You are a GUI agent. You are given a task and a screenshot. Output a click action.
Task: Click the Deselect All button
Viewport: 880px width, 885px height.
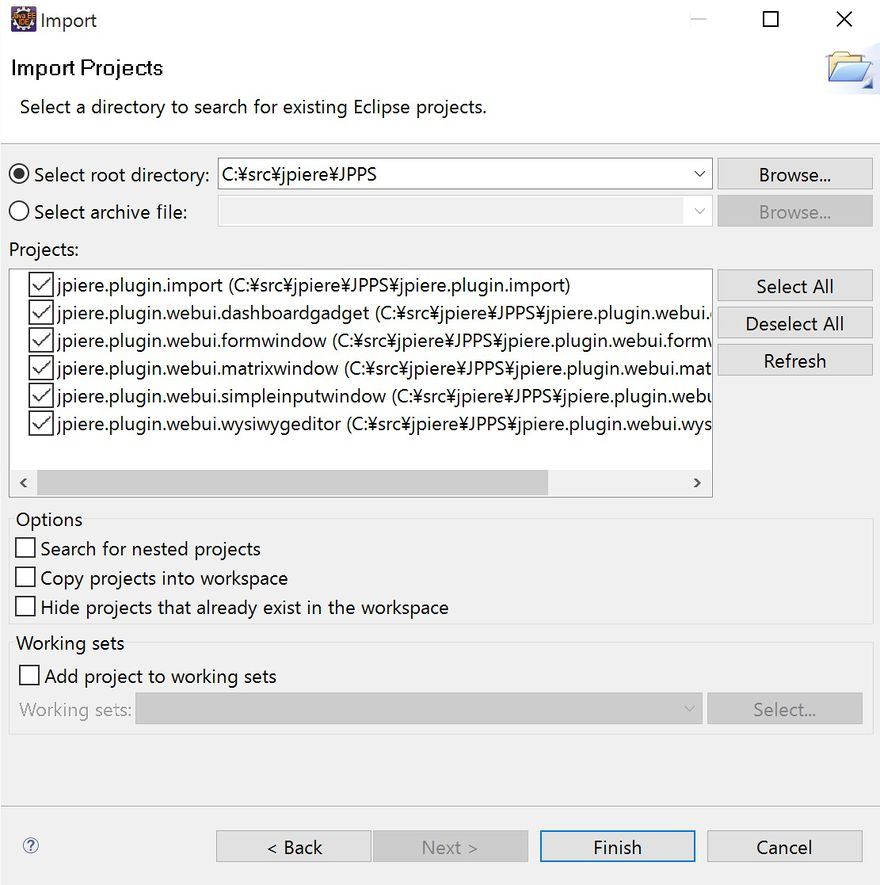pyautogui.click(x=794, y=323)
